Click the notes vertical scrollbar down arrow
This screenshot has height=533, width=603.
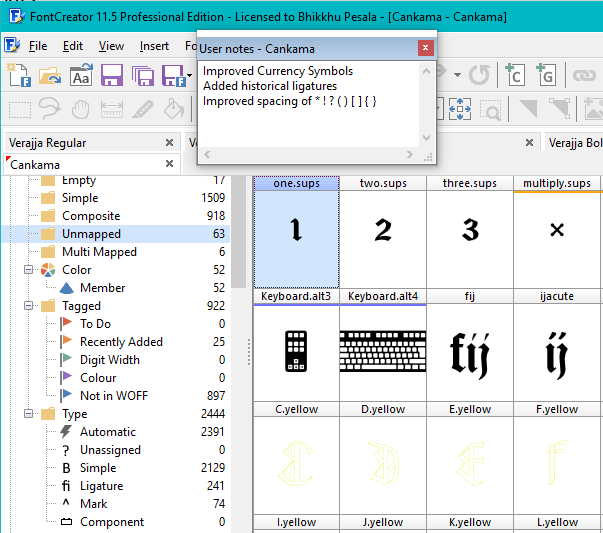426,138
